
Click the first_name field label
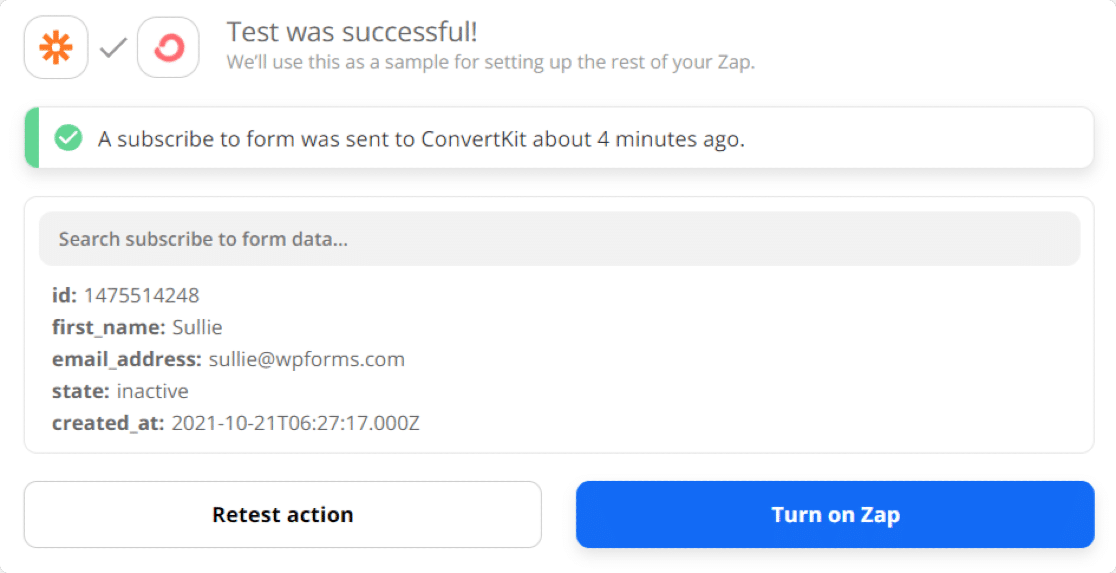[109, 327]
